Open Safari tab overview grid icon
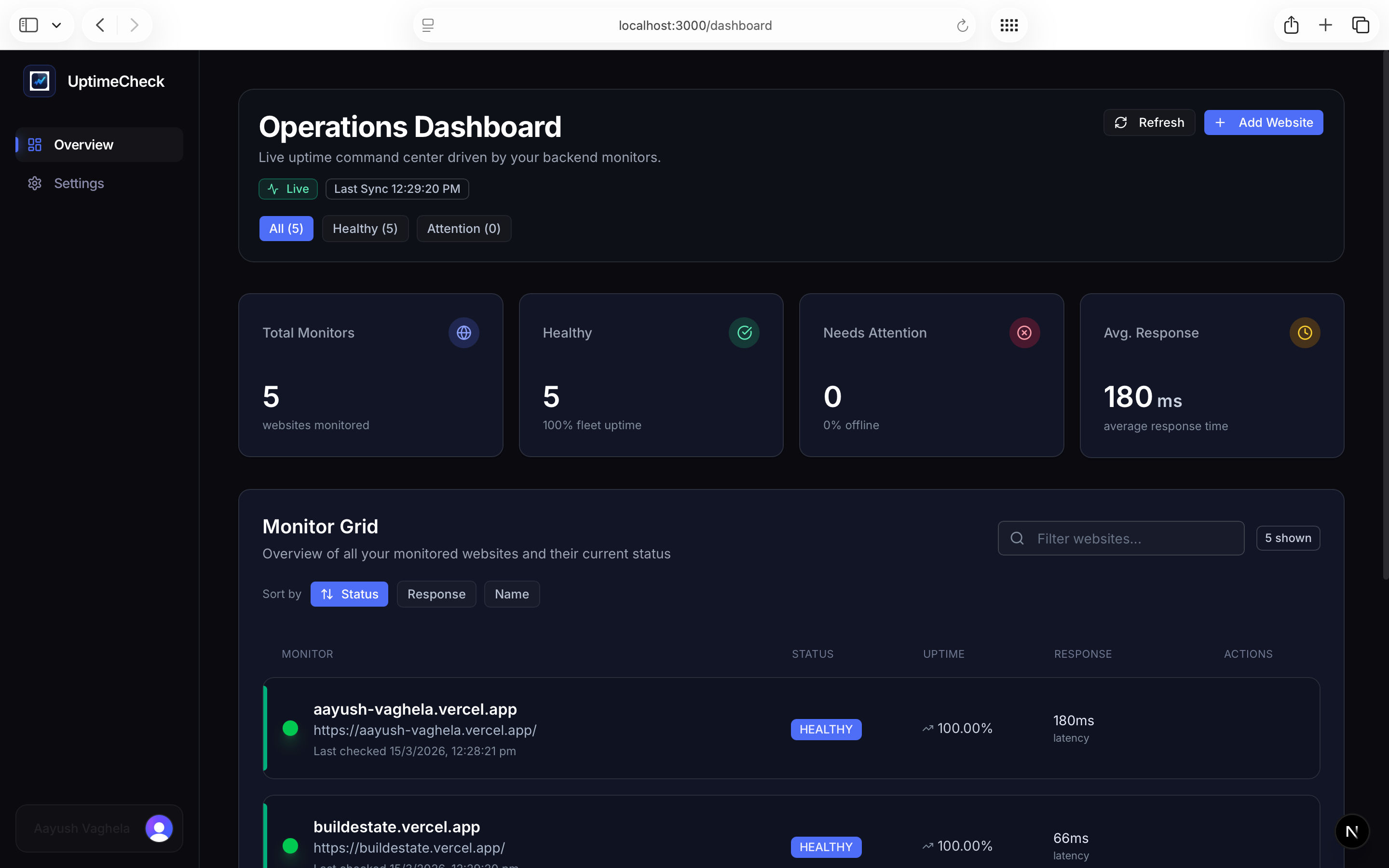The image size is (1389, 868). click(x=1008, y=25)
